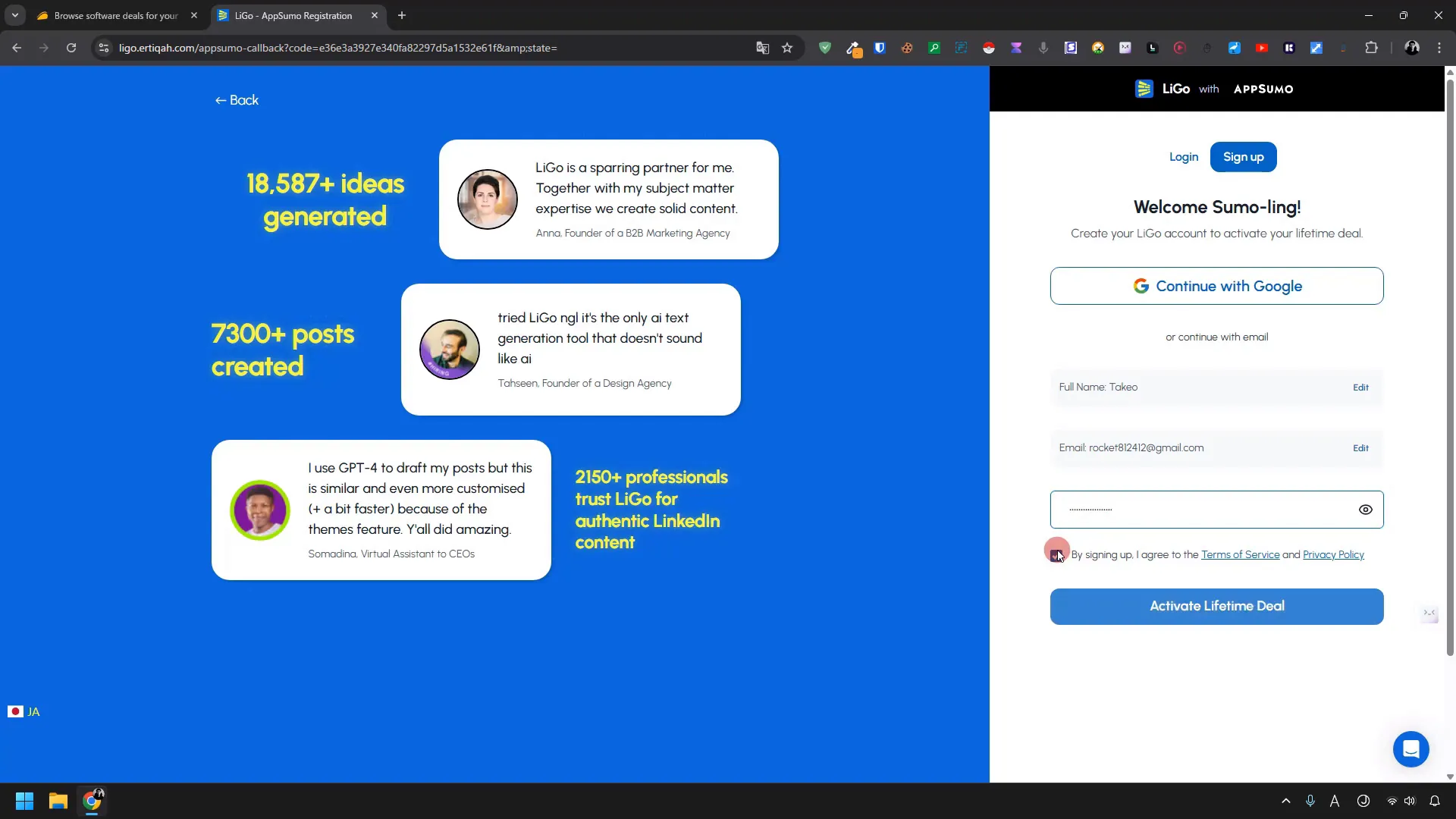The image size is (1456, 819).
Task: Toggle password visibility eye icon
Action: click(x=1365, y=510)
